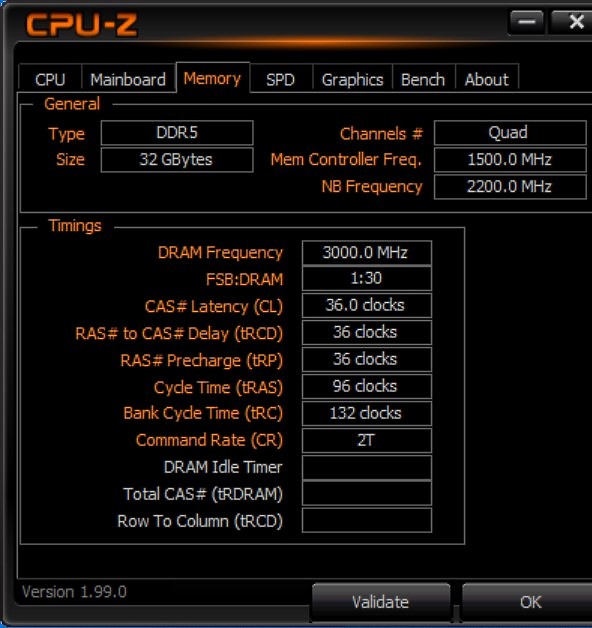Switch to the Bench tab
Image resolution: width=592 pixels, height=628 pixels.
[423, 79]
